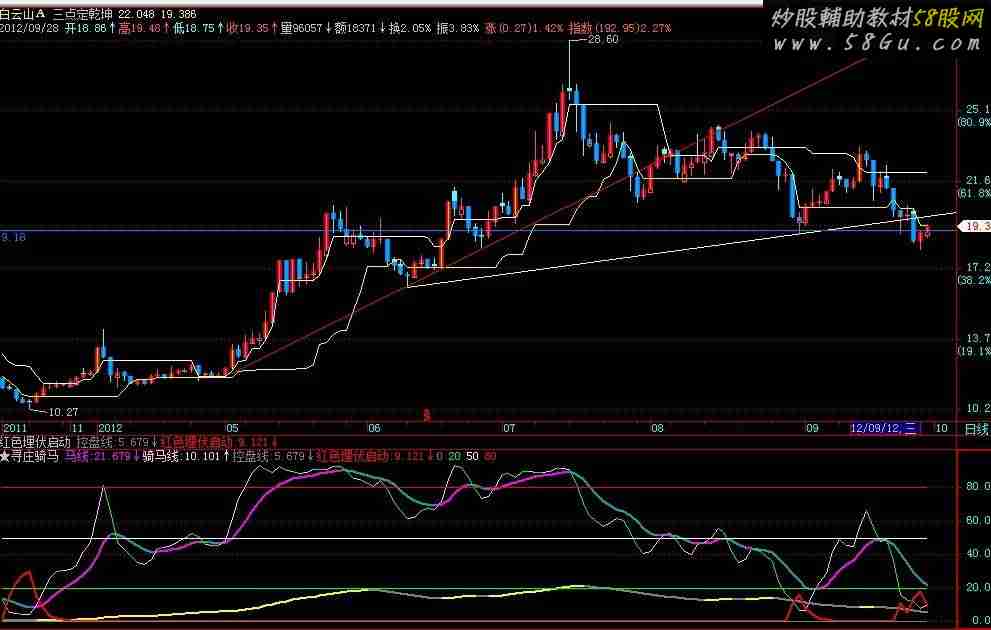Screen dimensions: 991x630
Task: Open the www.58Gu.com website link
Action: 876,44
